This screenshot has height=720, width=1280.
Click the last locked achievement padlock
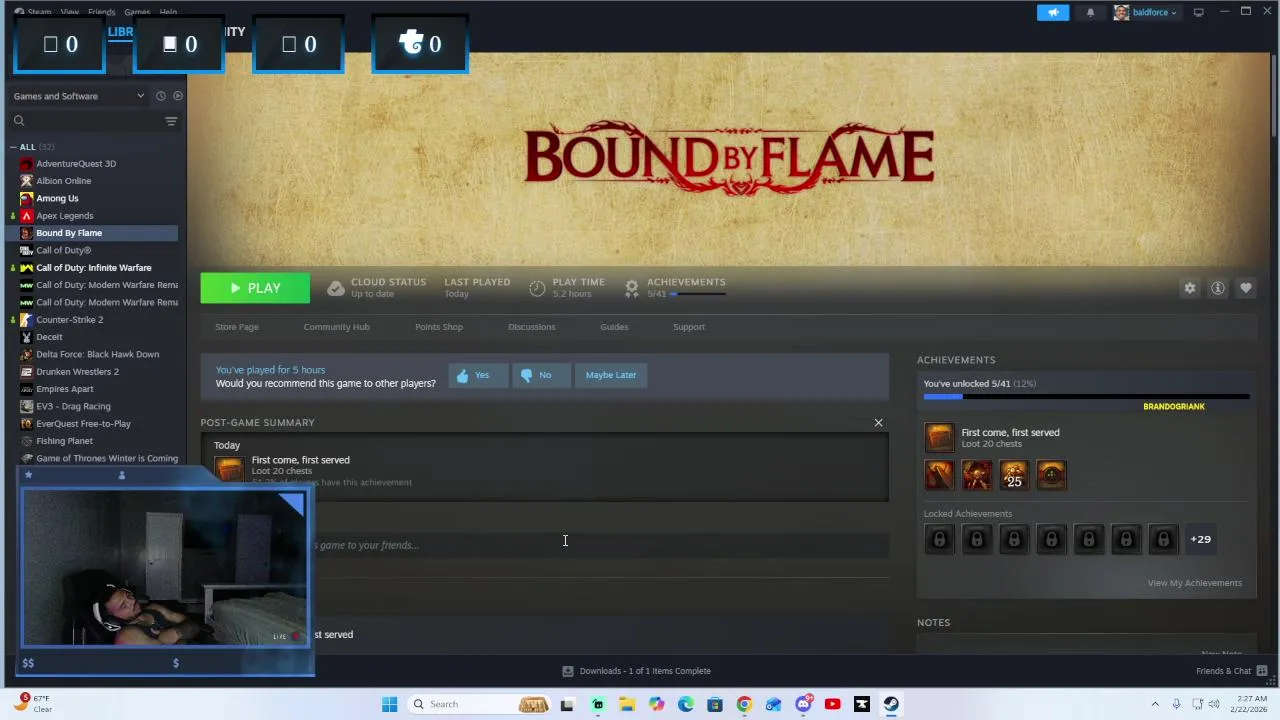point(1163,539)
